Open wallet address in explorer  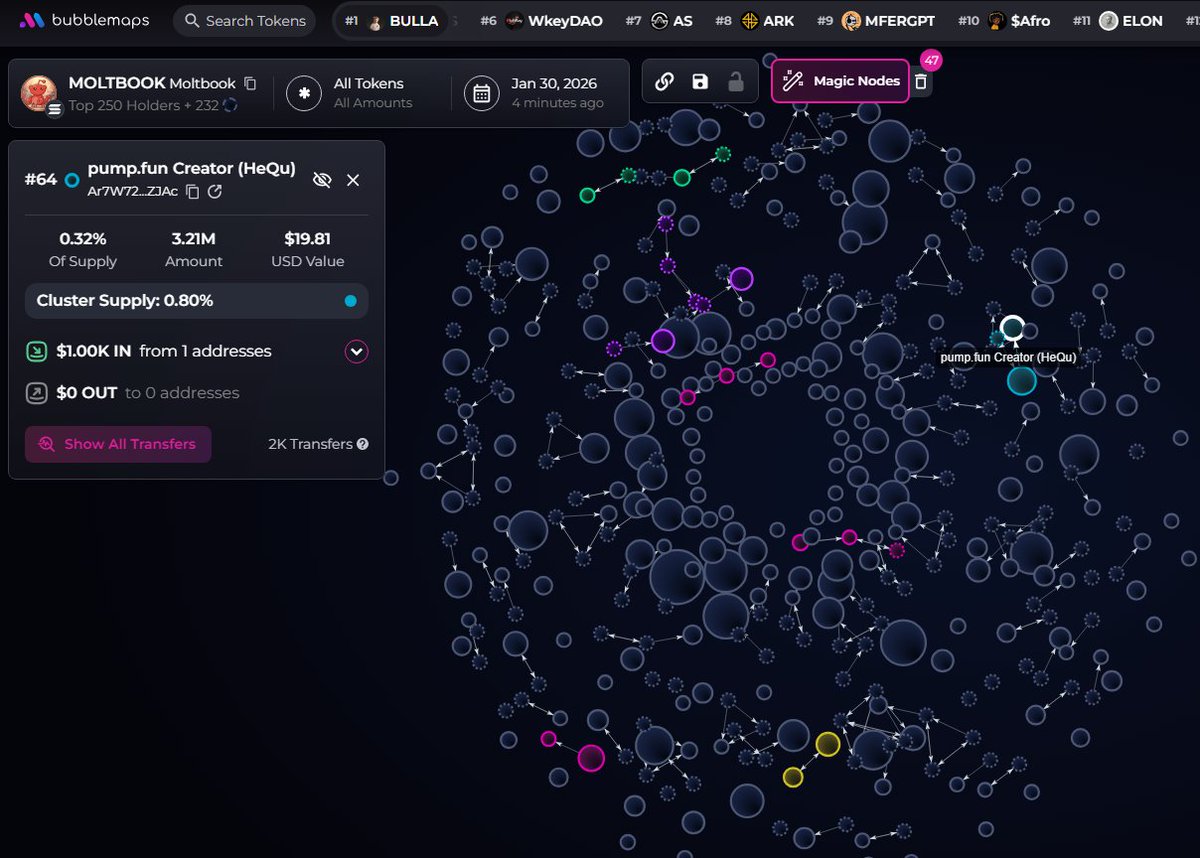tap(214, 191)
